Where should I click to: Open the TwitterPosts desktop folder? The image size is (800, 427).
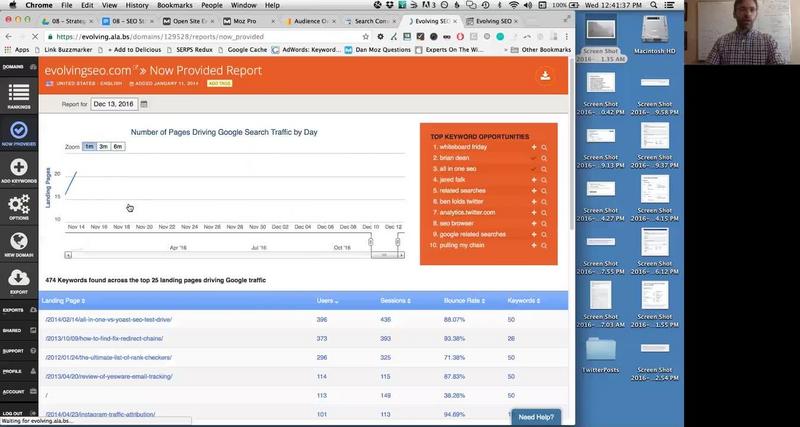pos(601,356)
